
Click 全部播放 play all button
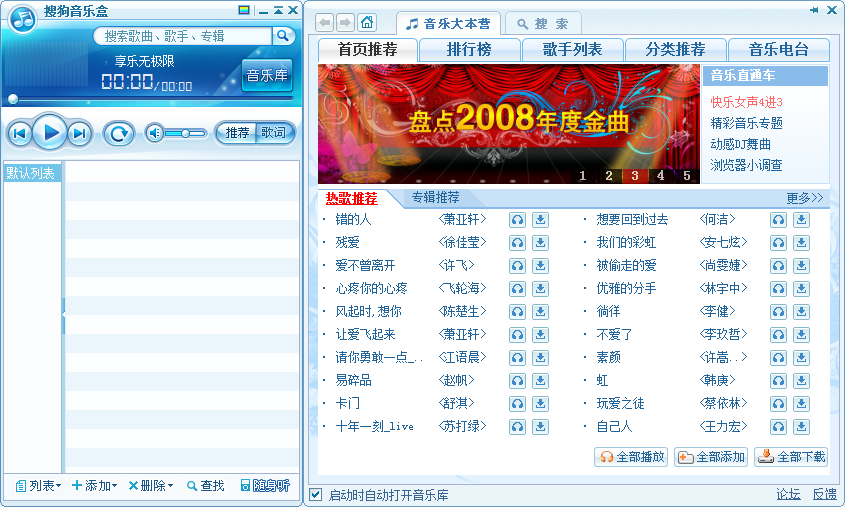coord(631,457)
